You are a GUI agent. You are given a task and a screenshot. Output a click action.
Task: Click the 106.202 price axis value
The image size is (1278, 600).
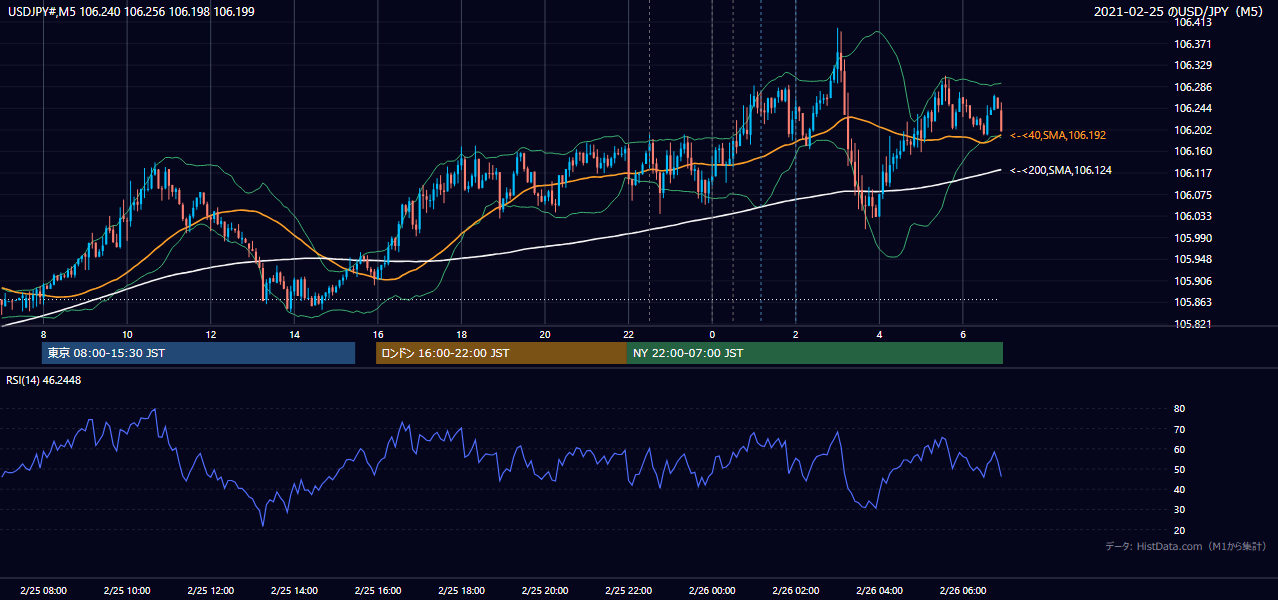click(x=1193, y=130)
